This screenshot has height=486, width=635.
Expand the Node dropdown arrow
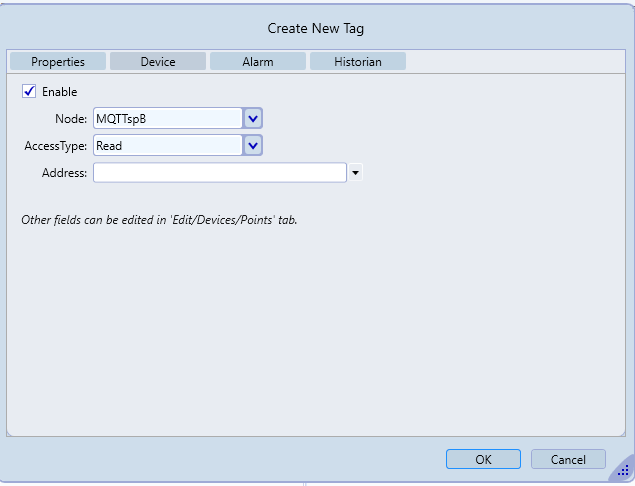pos(253,119)
